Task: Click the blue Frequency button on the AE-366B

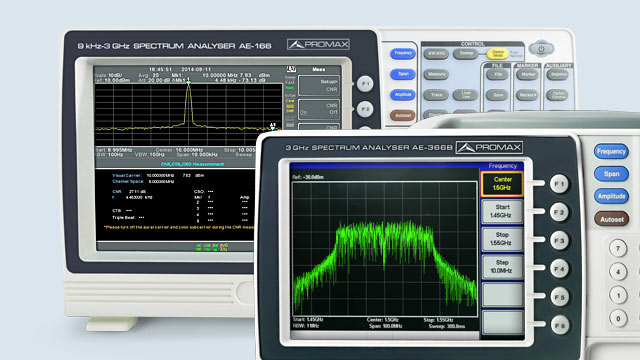Action: coord(611,151)
